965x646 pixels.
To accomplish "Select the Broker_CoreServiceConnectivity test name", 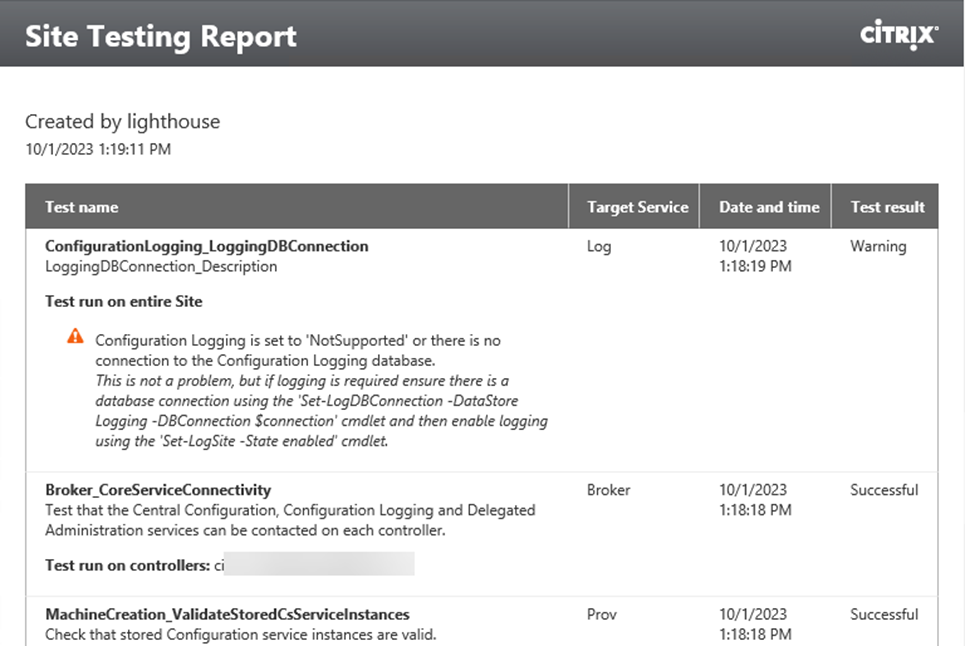I will [158, 490].
